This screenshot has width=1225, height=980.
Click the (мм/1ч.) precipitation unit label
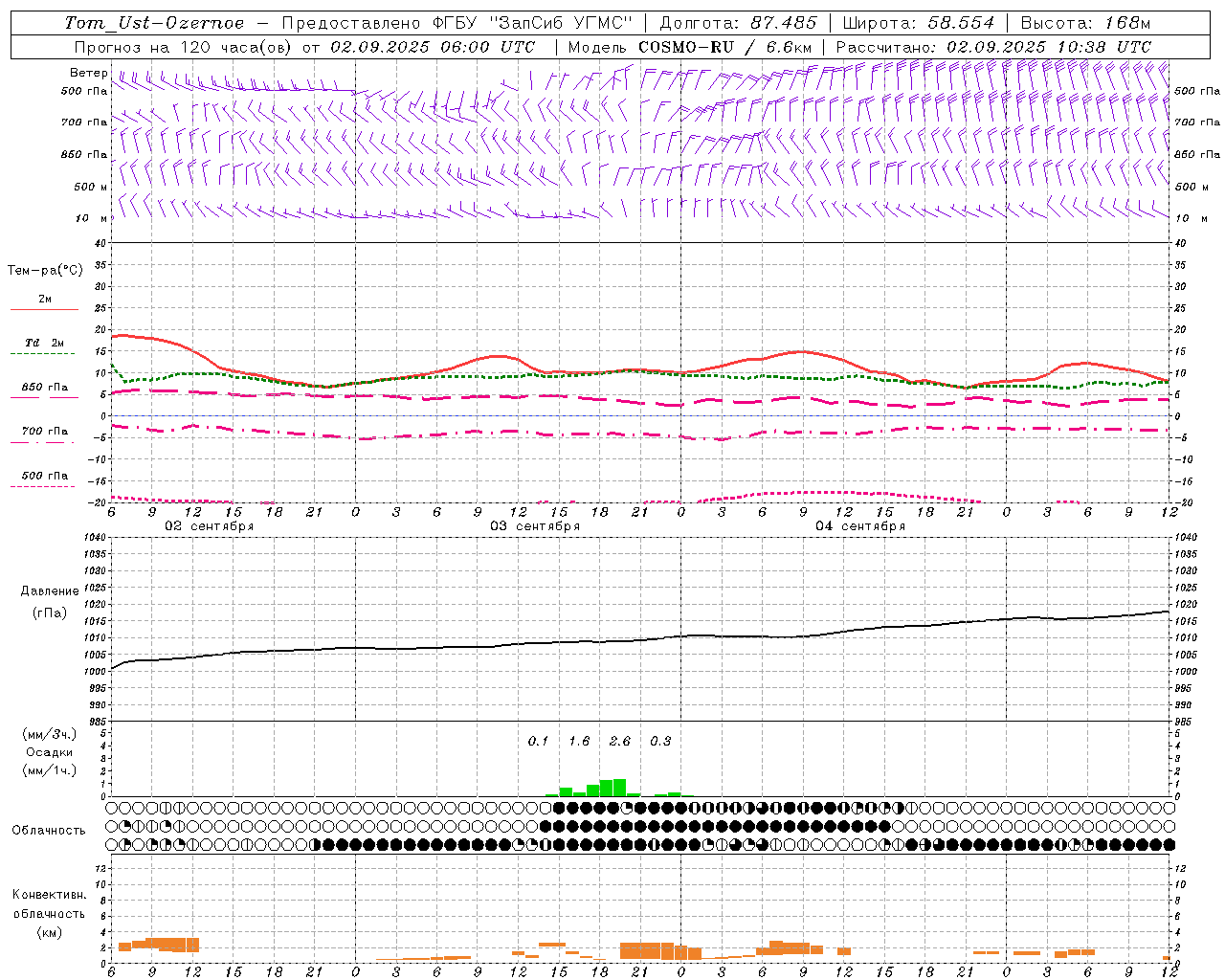pos(49,770)
